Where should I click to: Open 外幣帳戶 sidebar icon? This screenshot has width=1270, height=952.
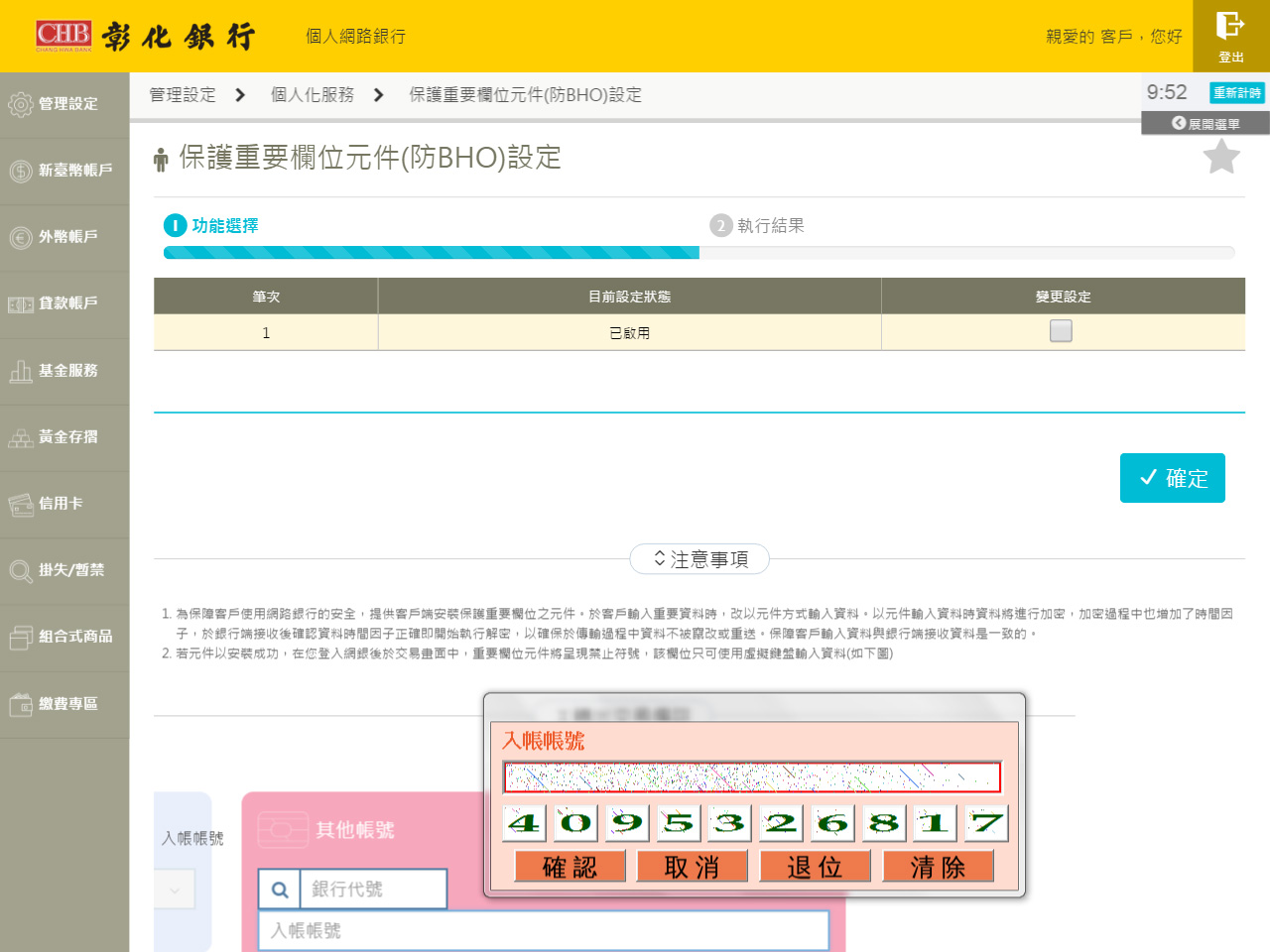coord(21,237)
